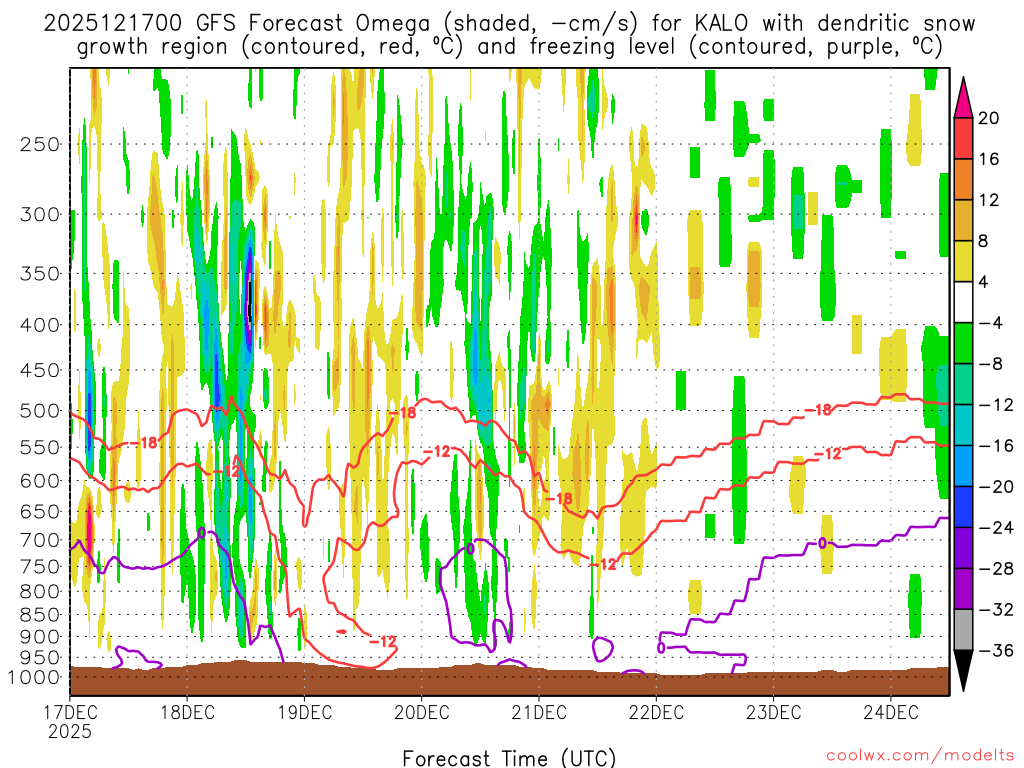Click the gray colorbar segment between -32 and -36

tap(963, 630)
